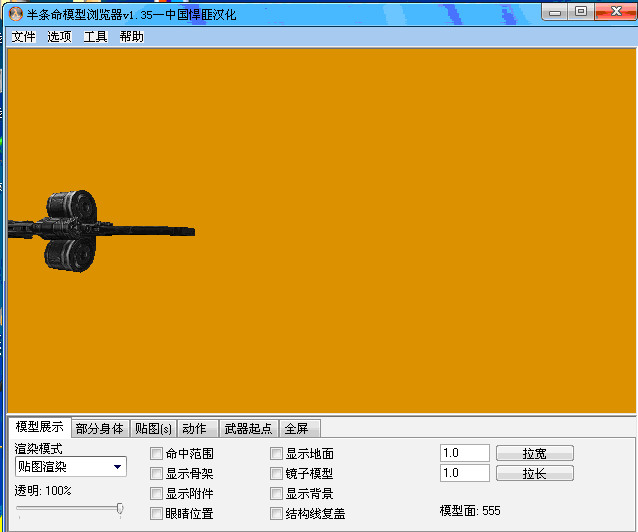638x532 pixels.
Task: Enable the 命中范围 checkbox
Action: [x=157, y=454]
